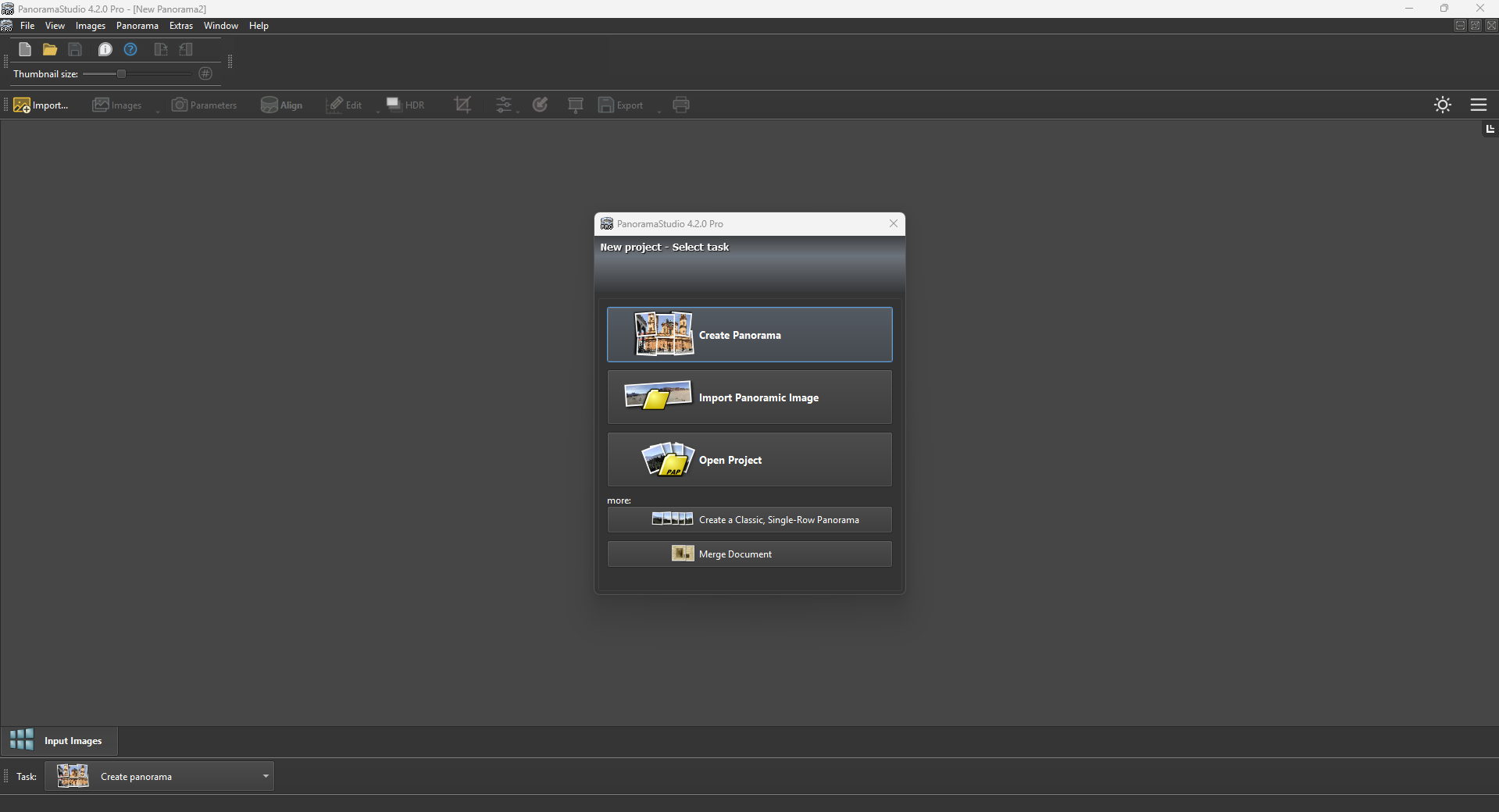Viewport: 1499px width, 812px height.
Task: Open help via the blue question mark icon
Action: coord(130,50)
